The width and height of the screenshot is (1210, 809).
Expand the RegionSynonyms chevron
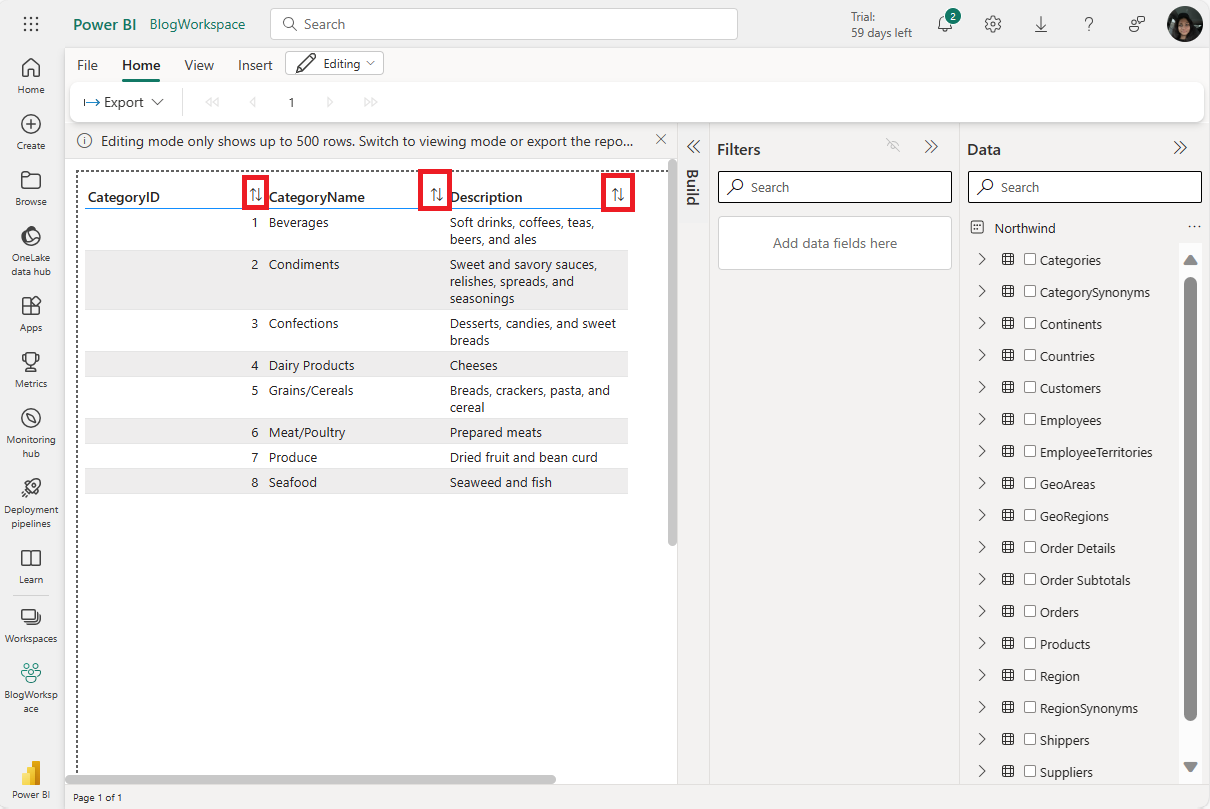click(x=981, y=707)
